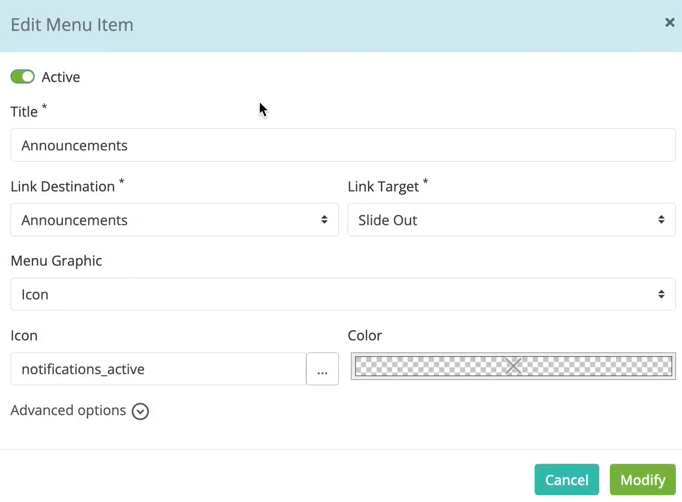682x502 pixels.
Task: Expand Advanced options chevron icon
Action: coord(140,411)
